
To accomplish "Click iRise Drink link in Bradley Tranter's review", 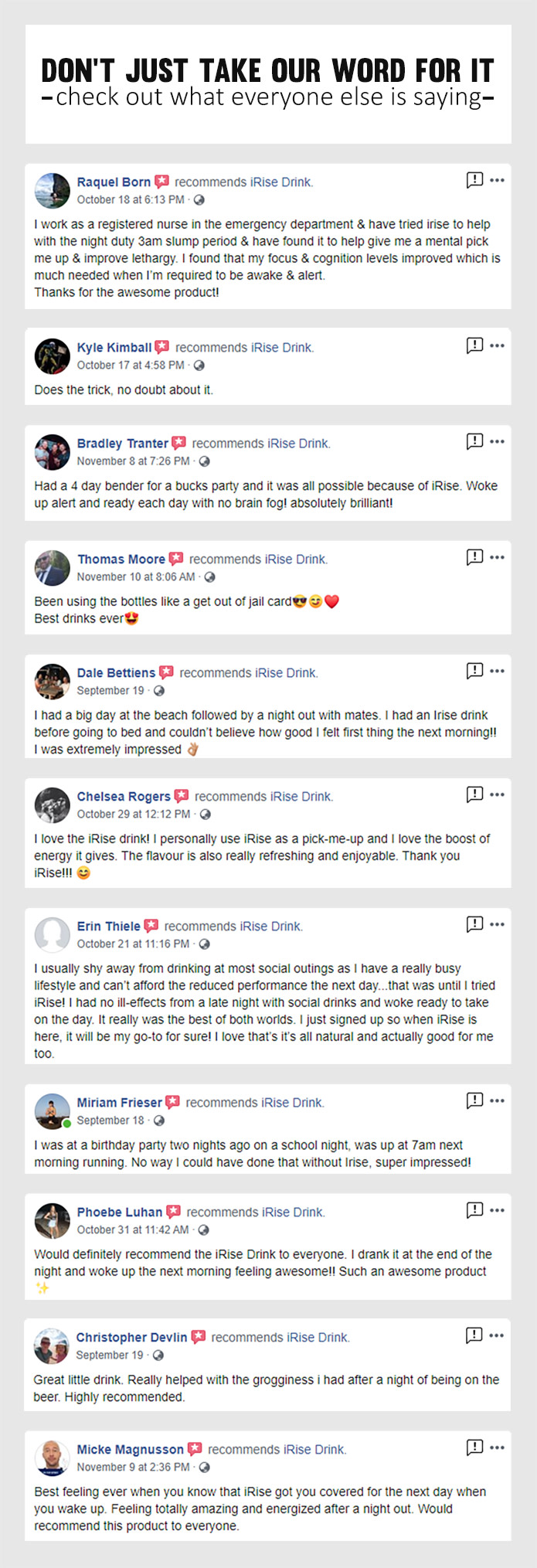I will (298, 444).
